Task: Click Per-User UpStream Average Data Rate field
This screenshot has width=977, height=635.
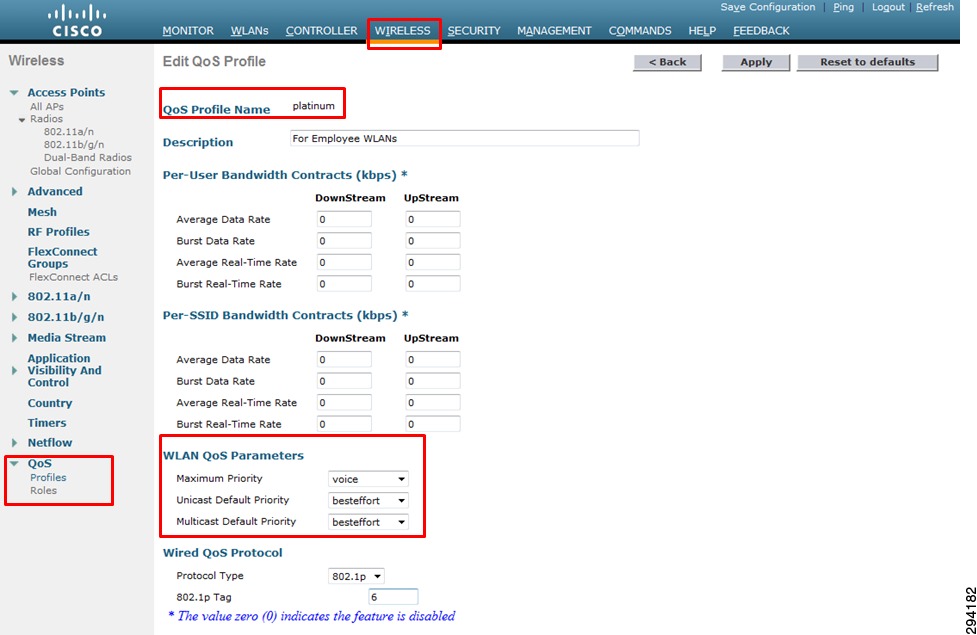Action: point(432,219)
